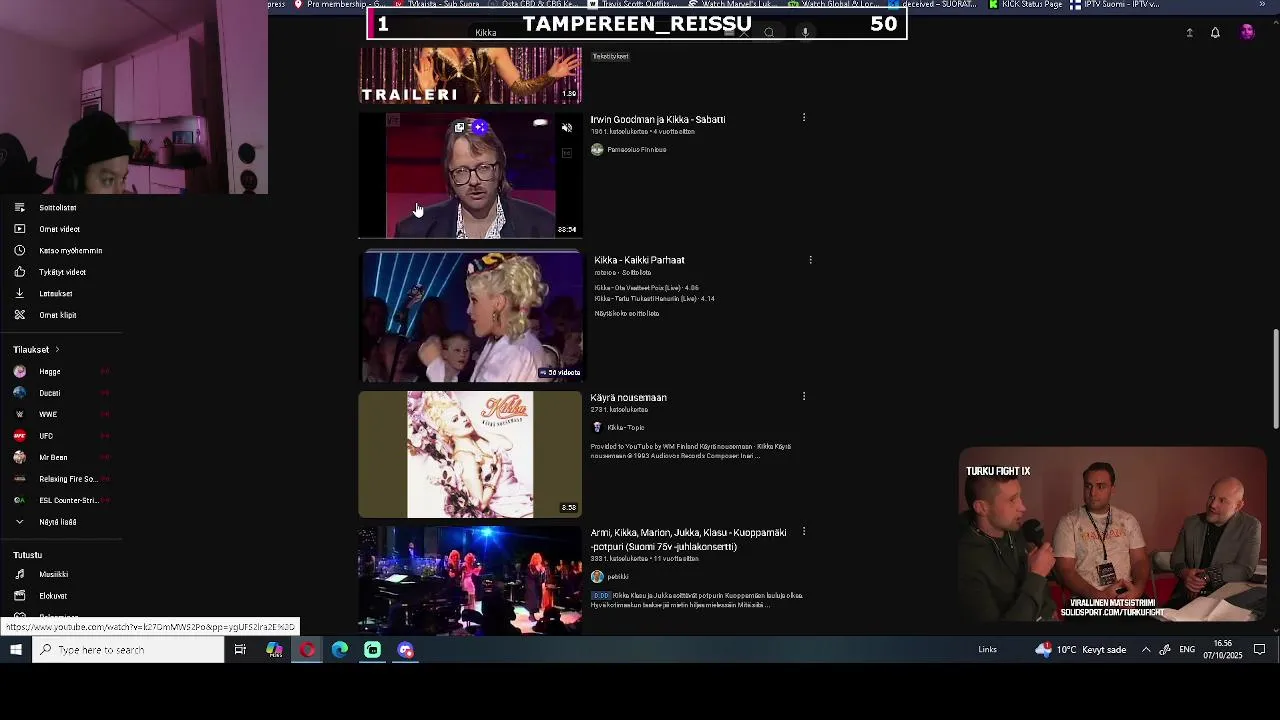Open more options for Käyrä nousemaan
Image resolution: width=1280 pixels, height=720 pixels.
[804, 397]
